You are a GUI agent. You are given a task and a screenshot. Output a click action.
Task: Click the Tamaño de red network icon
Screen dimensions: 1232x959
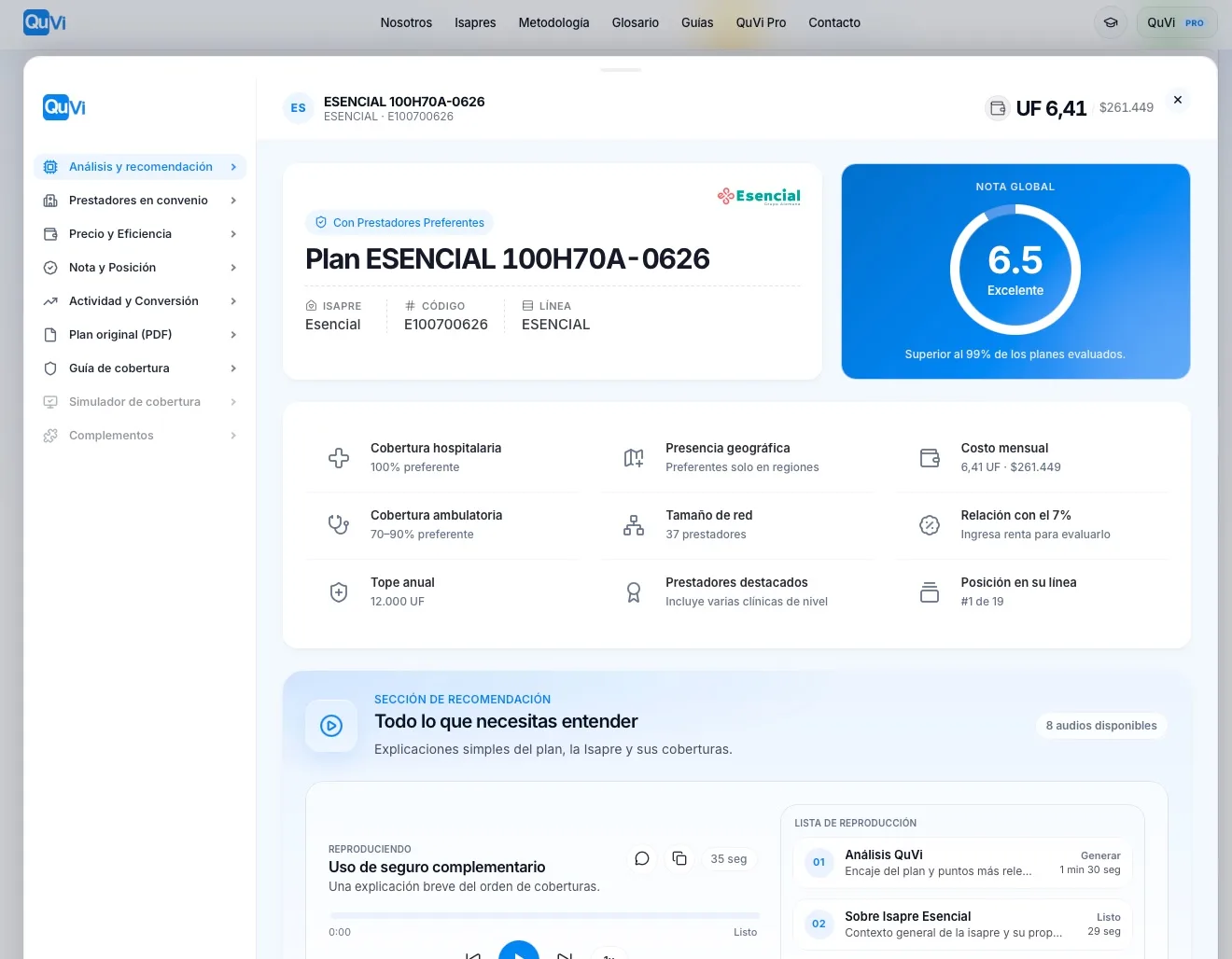pyautogui.click(x=634, y=524)
